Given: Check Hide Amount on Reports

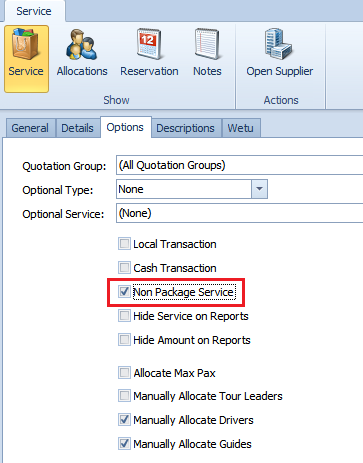Looking at the screenshot, I should pyautogui.click(x=124, y=340).
